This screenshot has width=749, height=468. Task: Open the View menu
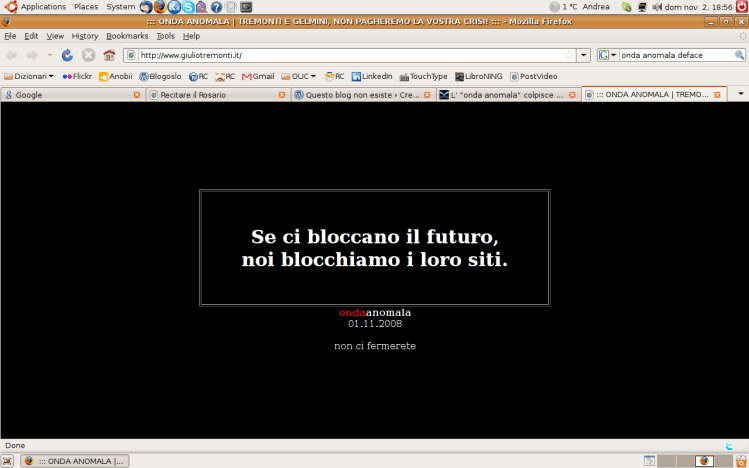click(55, 36)
